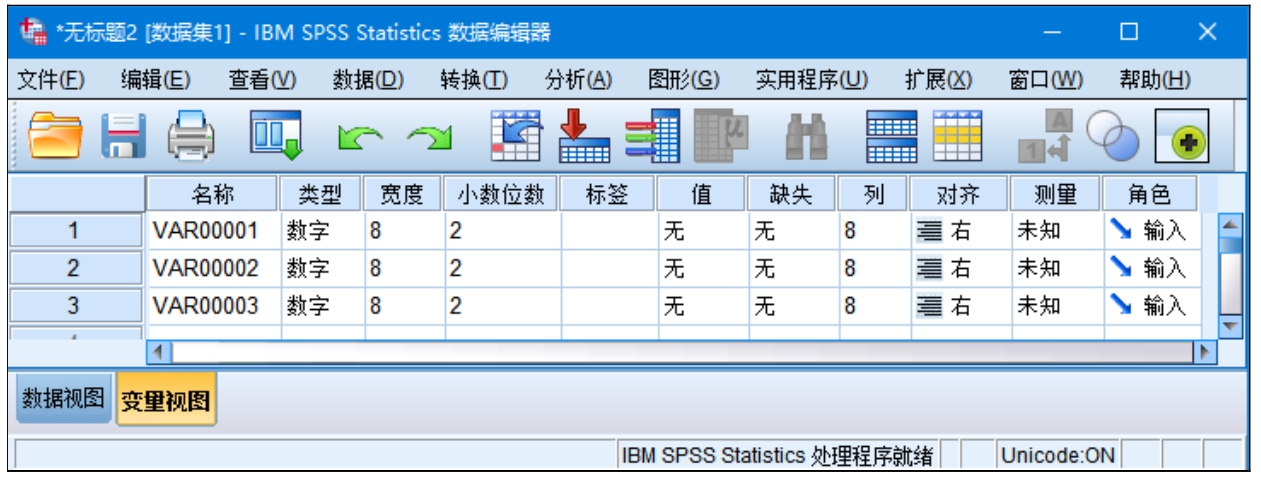Click the Go to case icon
Viewport: 1261px width, 482px height.
tap(516, 137)
